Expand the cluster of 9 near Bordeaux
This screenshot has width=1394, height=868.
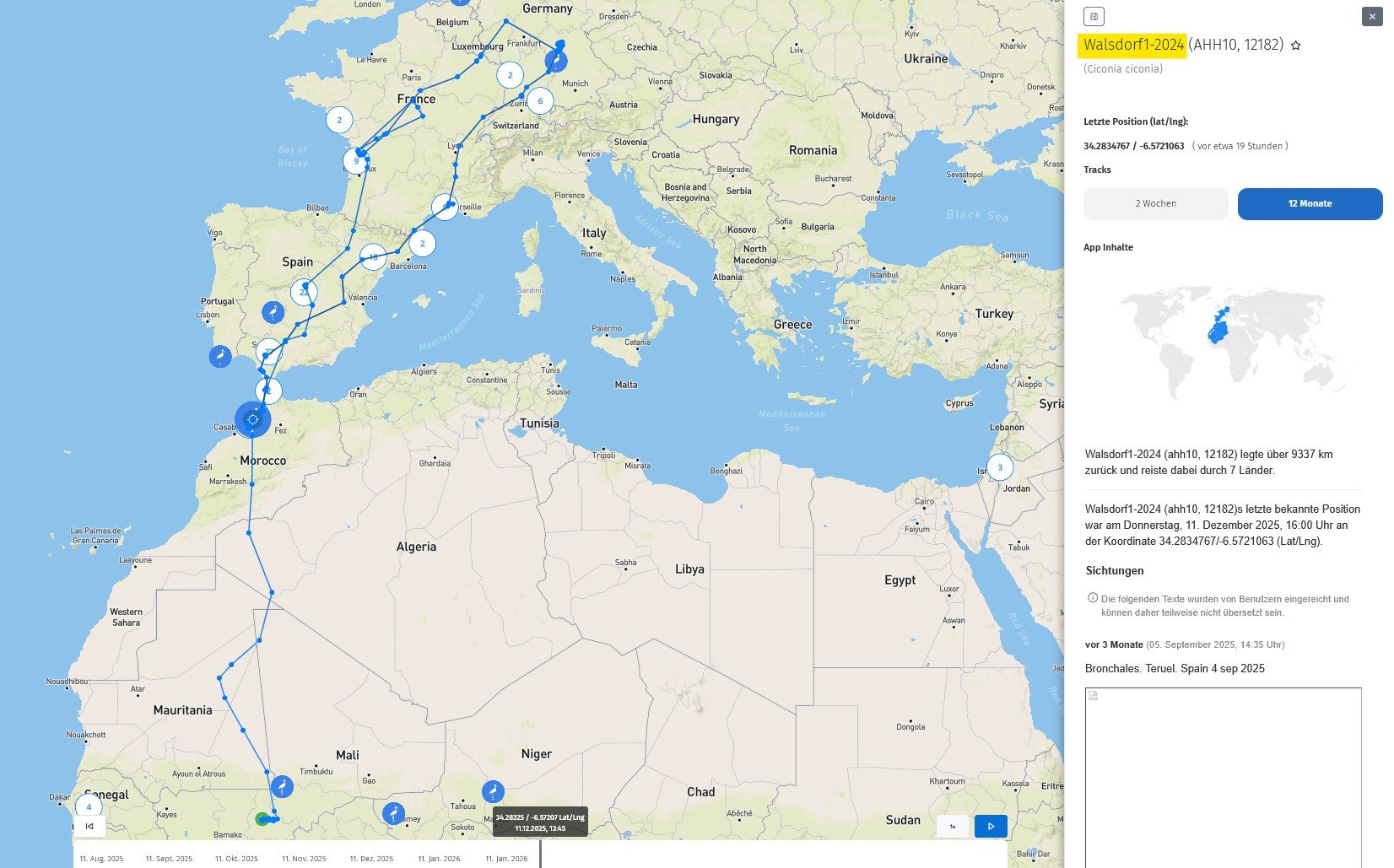[356, 161]
